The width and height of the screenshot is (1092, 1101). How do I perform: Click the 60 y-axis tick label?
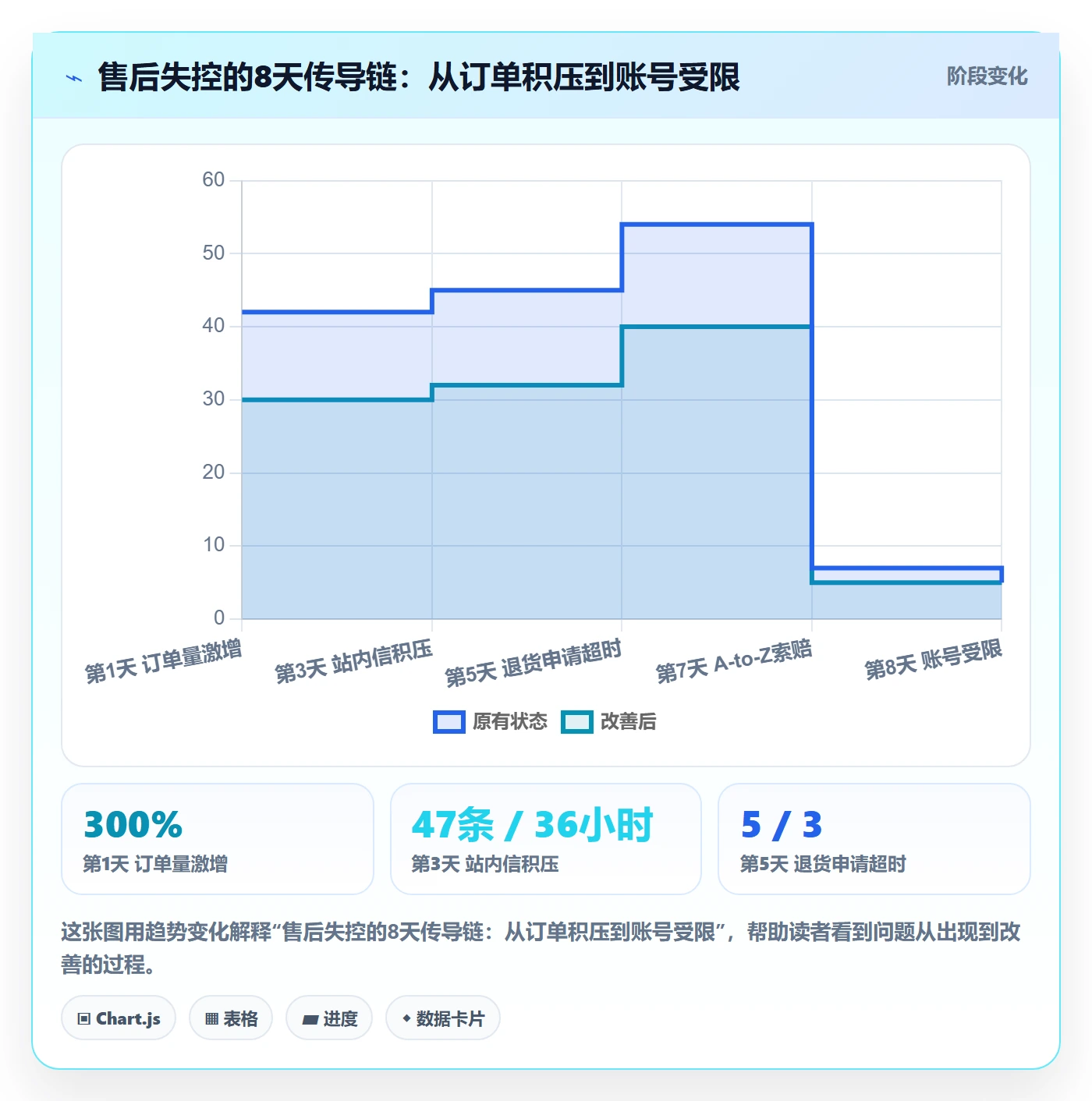click(x=213, y=180)
